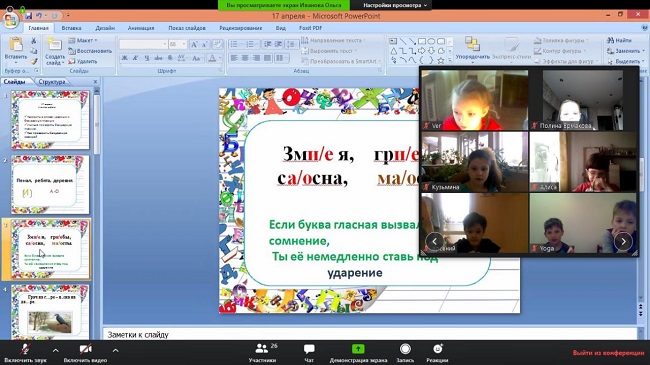
Task: Click the Создать слайд new slide icon
Action: click(x=54, y=45)
